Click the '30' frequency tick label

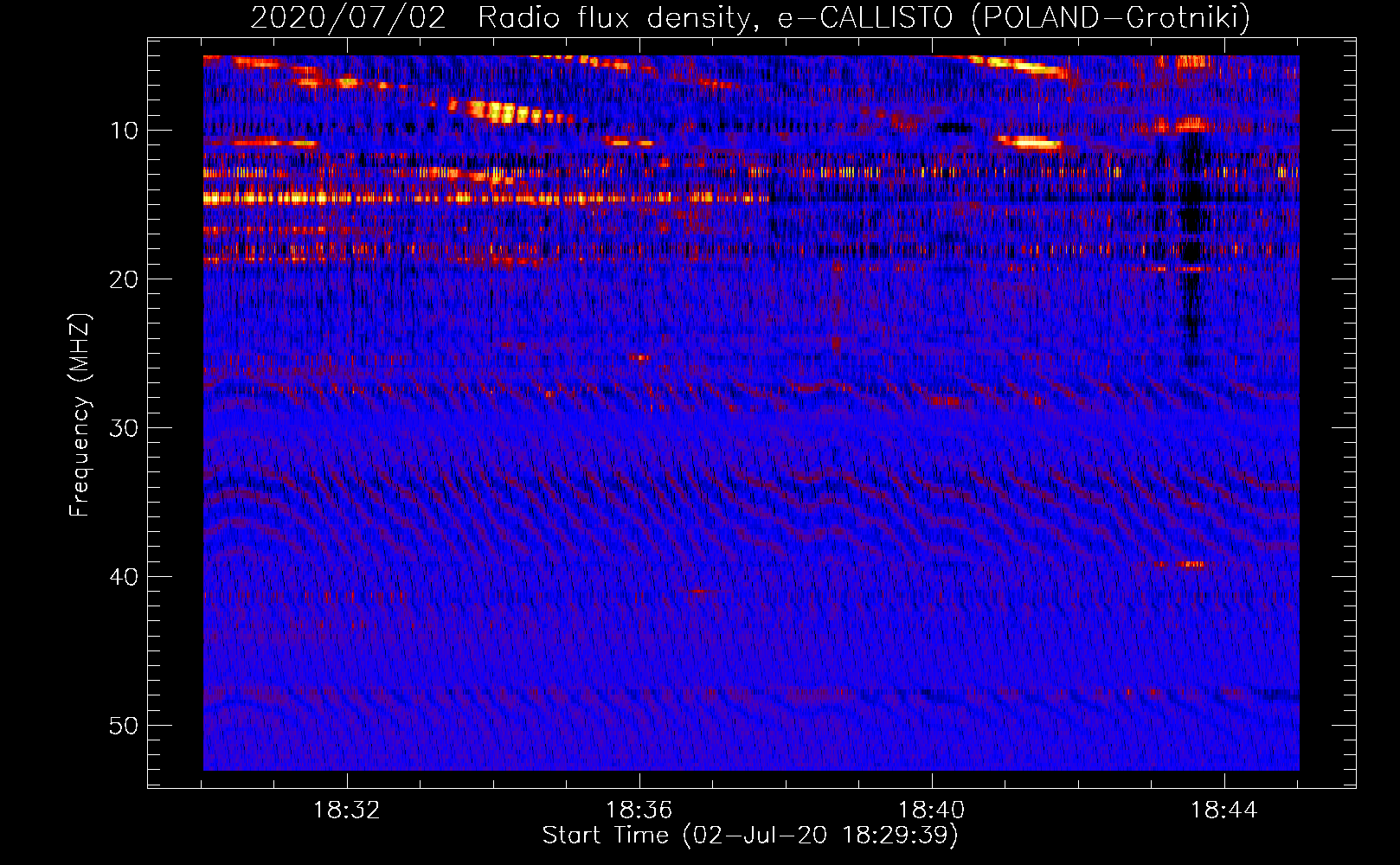(x=124, y=428)
